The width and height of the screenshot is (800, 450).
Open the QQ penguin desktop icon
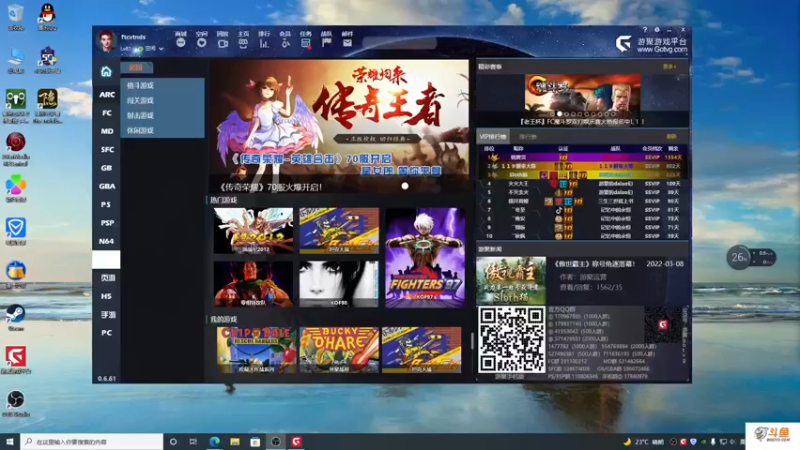pyautogui.click(x=47, y=16)
